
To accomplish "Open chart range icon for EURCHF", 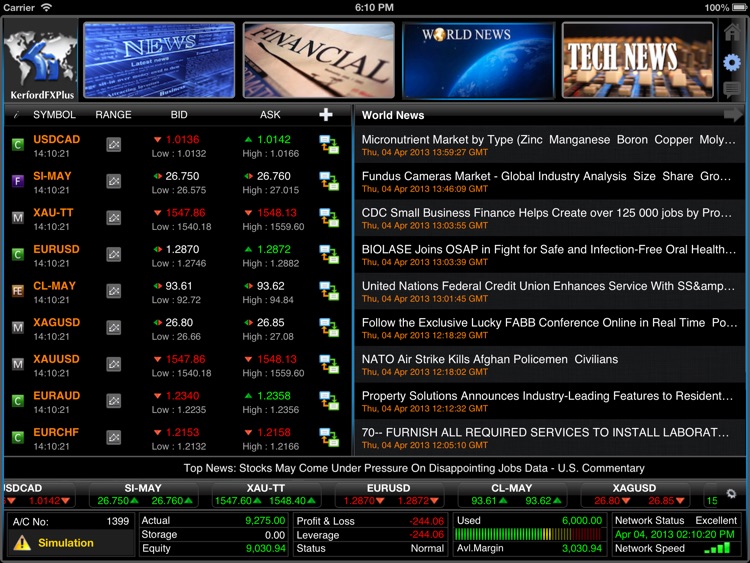I will 113,437.
